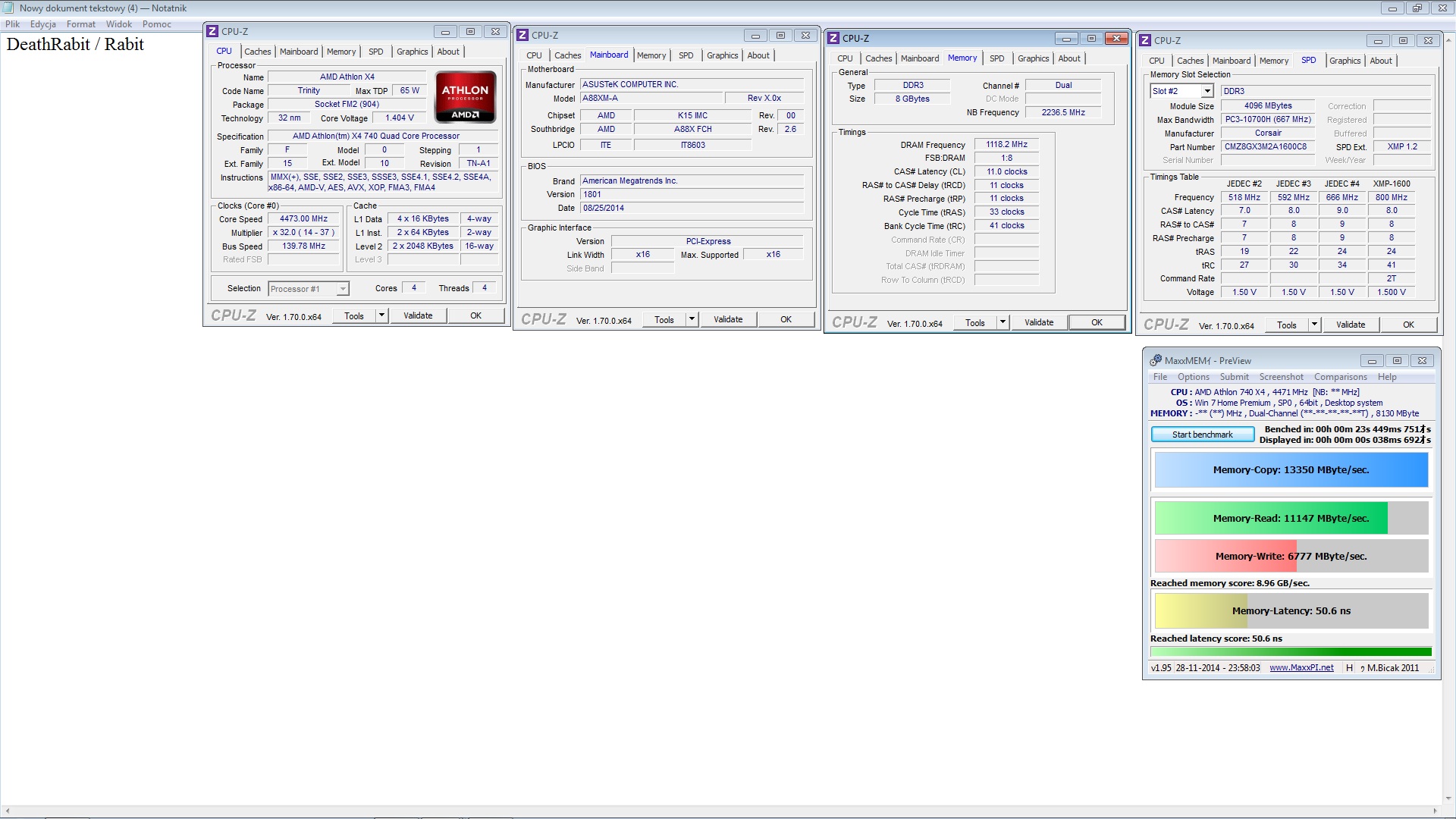The width and height of the screenshot is (1456, 819).
Task: Open Tools dropdown arrow in CPU window
Action: point(381,315)
